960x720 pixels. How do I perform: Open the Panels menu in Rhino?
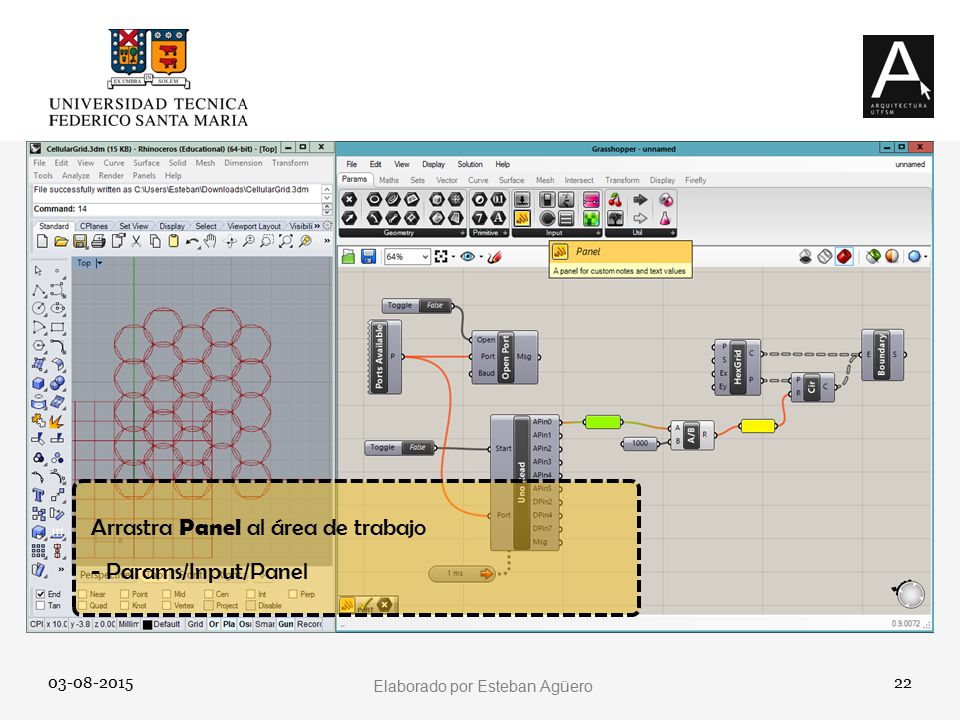[144, 175]
